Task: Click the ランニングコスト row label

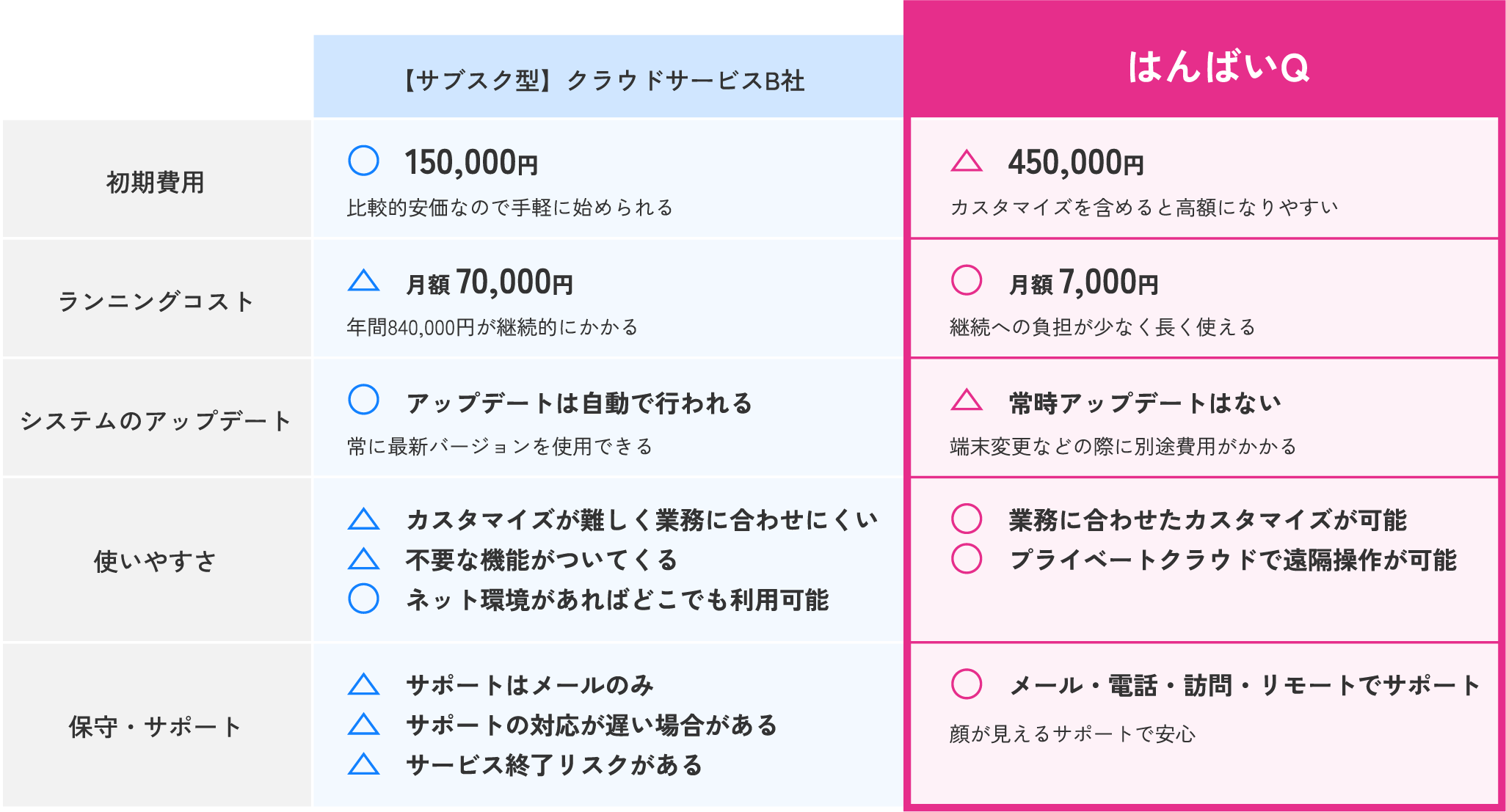Action: (156, 299)
